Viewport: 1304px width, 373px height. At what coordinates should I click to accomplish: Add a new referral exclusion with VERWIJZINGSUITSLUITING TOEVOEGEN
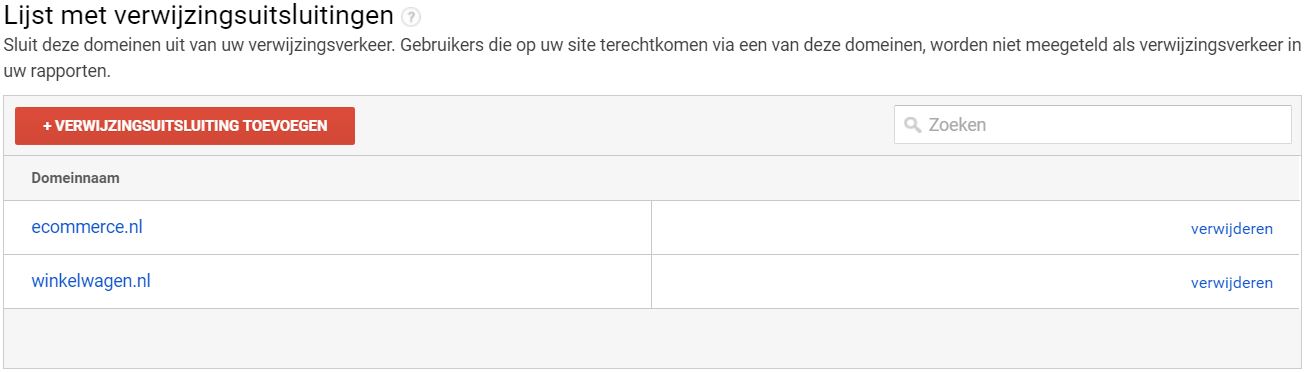coord(185,126)
